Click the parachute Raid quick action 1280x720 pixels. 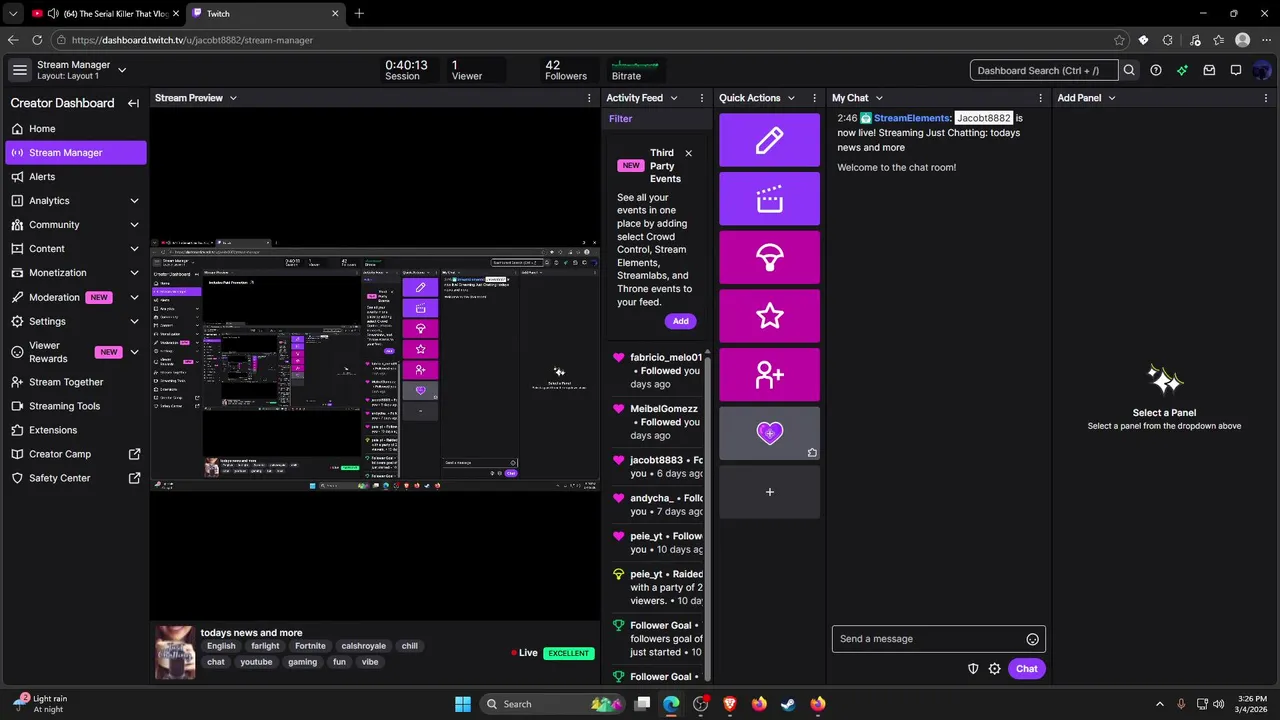pyautogui.click(x=769, y=257)
